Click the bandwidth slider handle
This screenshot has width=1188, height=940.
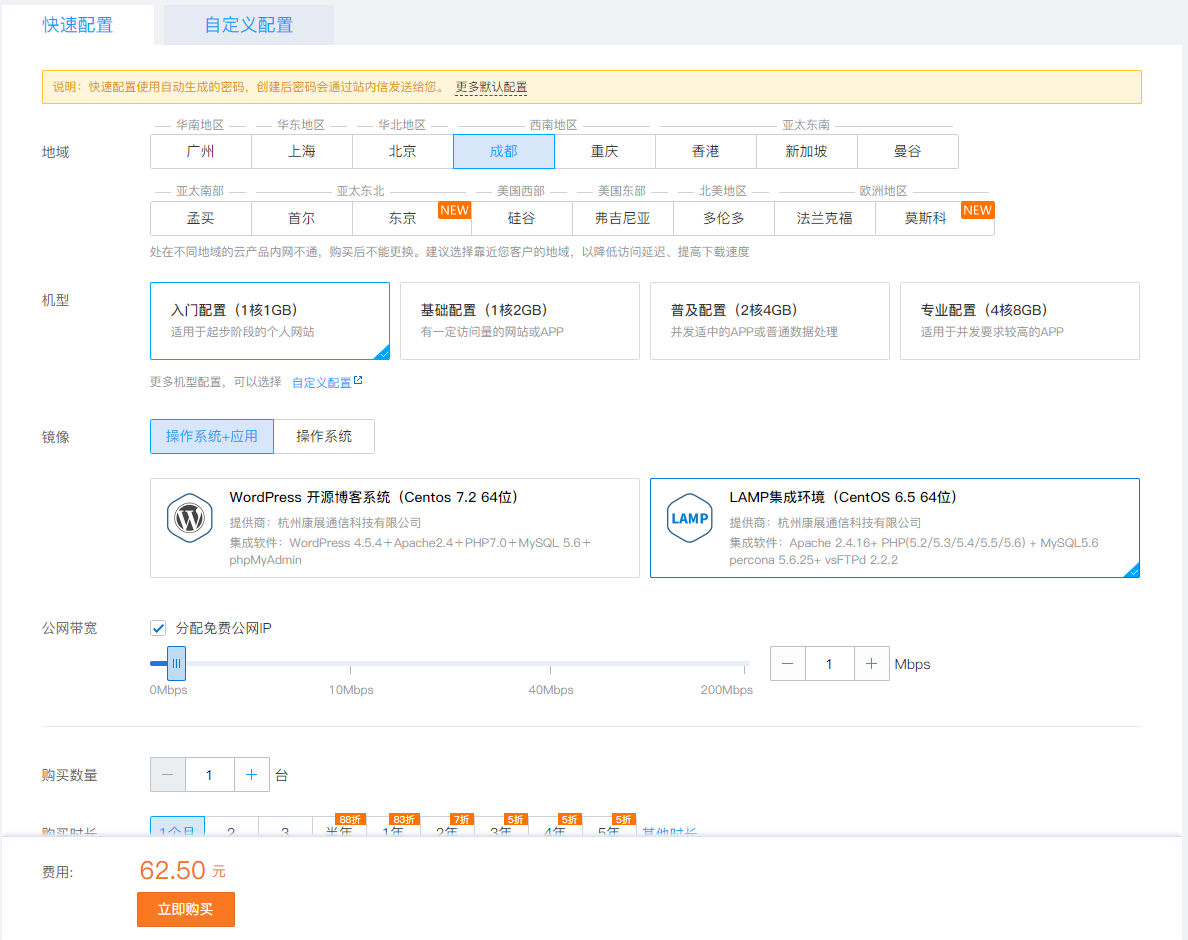point(176,663)
